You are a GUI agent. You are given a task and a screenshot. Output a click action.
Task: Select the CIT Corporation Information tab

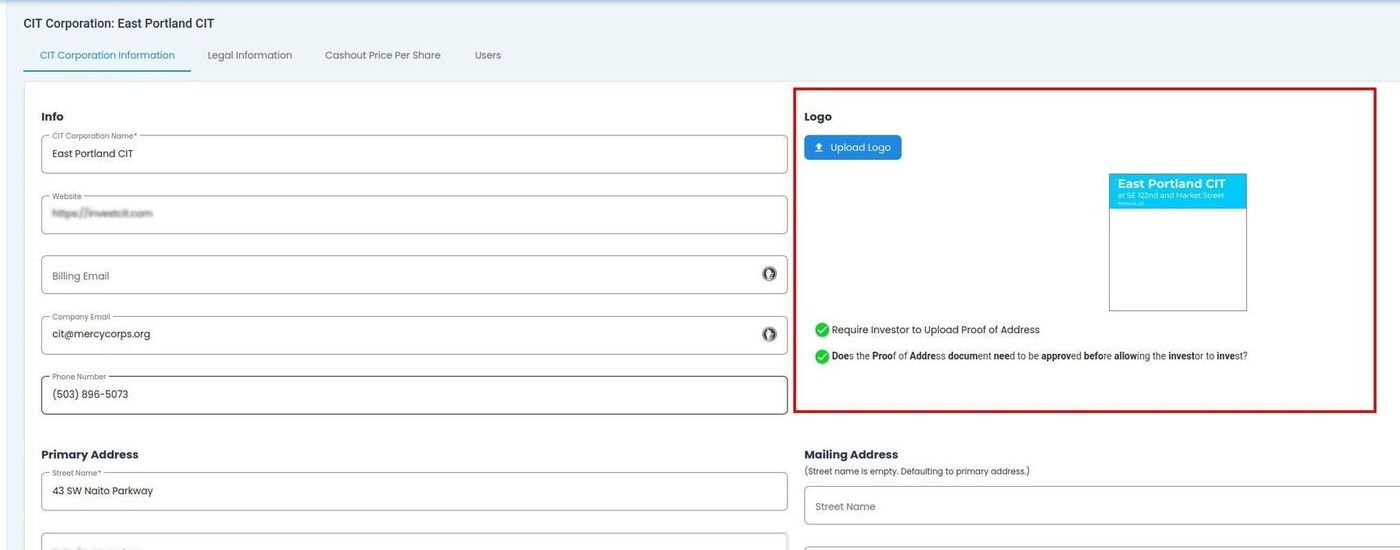tap(107, 55)
